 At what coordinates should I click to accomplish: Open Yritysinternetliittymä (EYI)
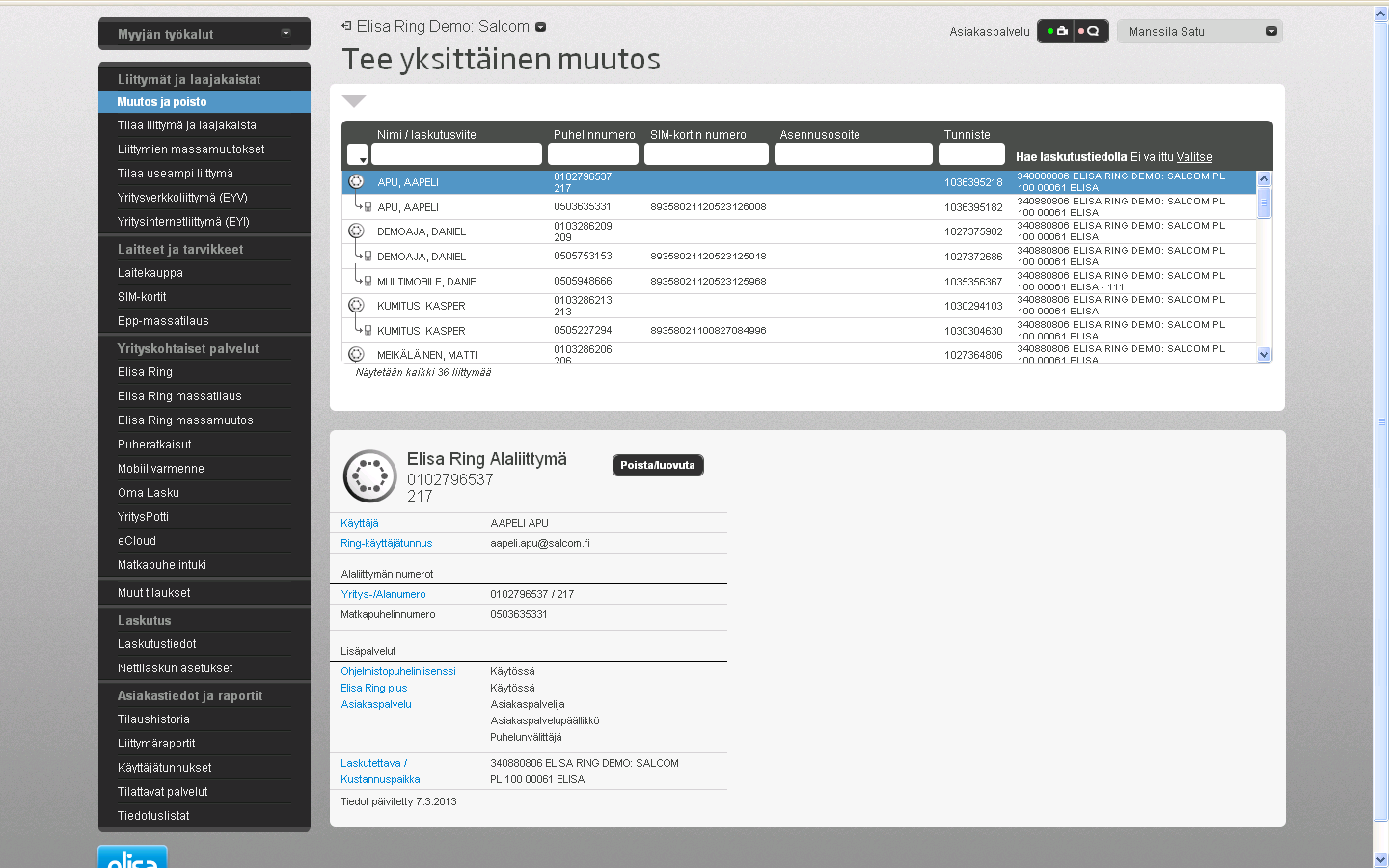pyautogui.click(x=183, y=222)
